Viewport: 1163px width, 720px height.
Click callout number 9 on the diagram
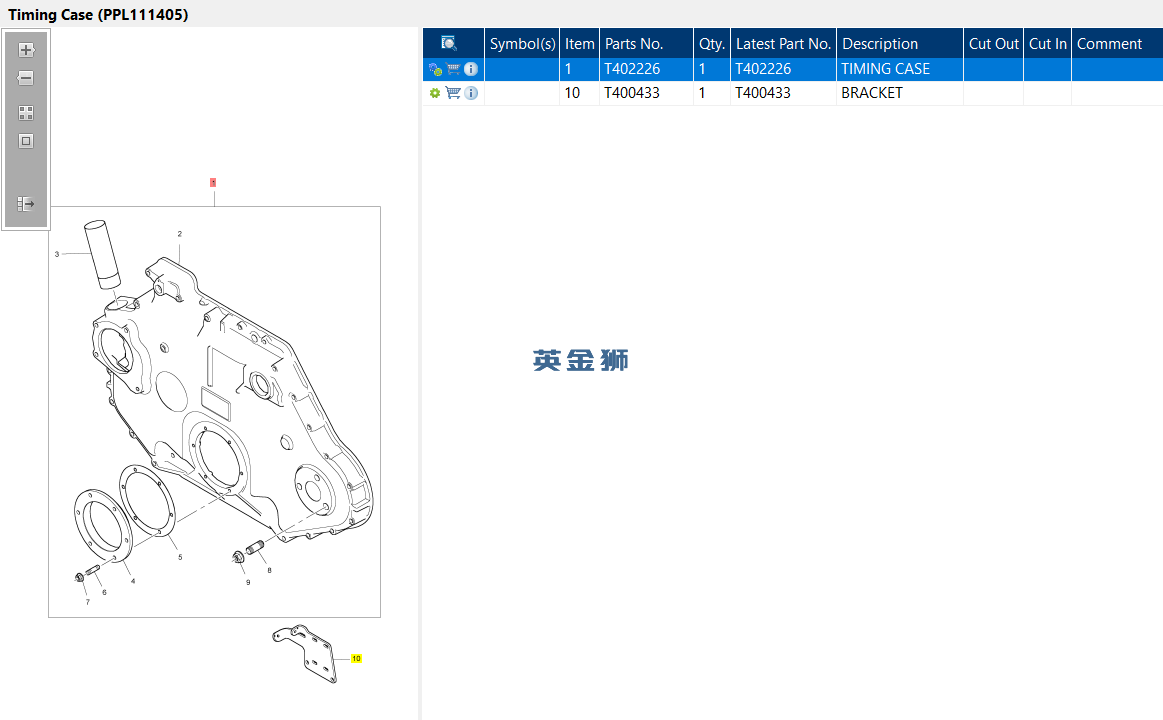pyautogui.click(x=248, y=582)
